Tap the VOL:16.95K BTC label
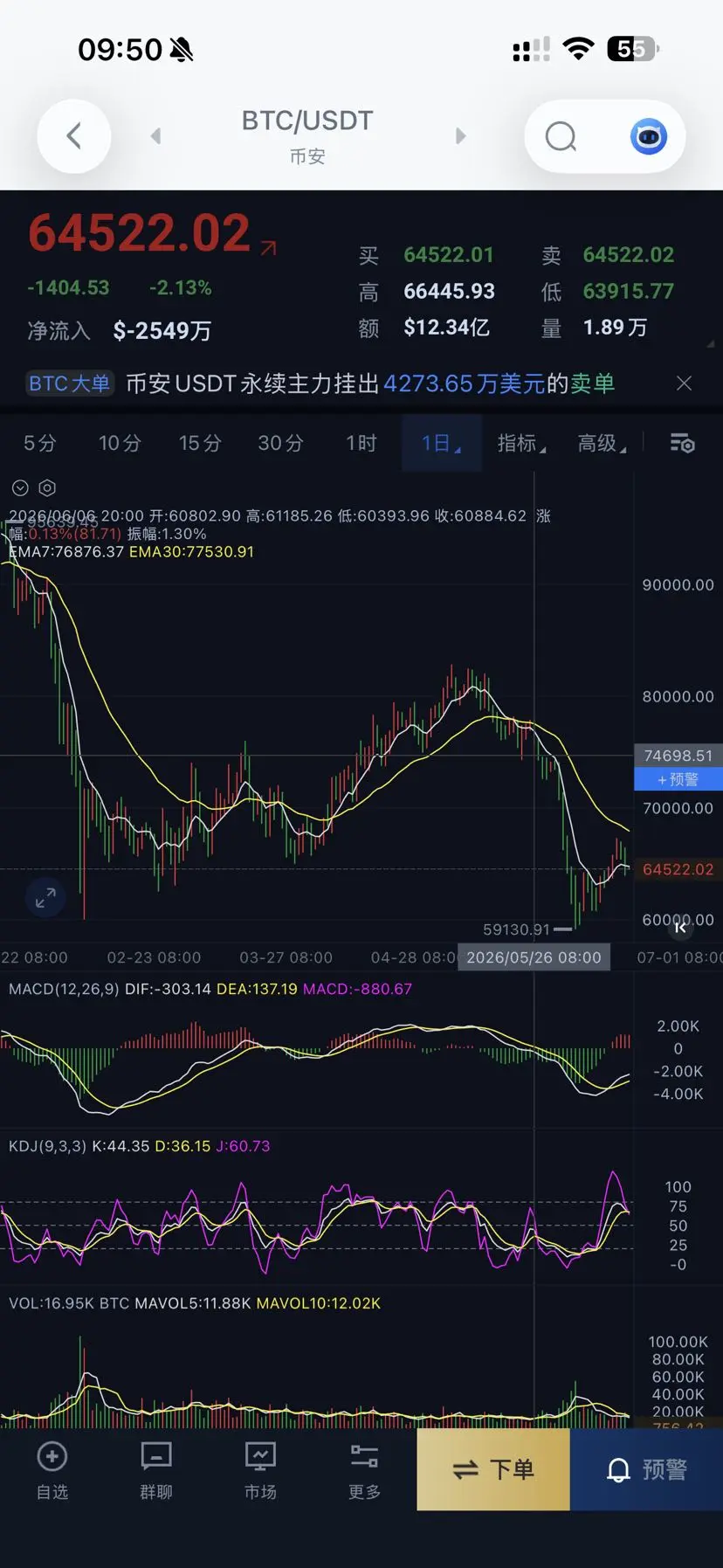This screenshot has height=1568, width=723. point(69,1303)
